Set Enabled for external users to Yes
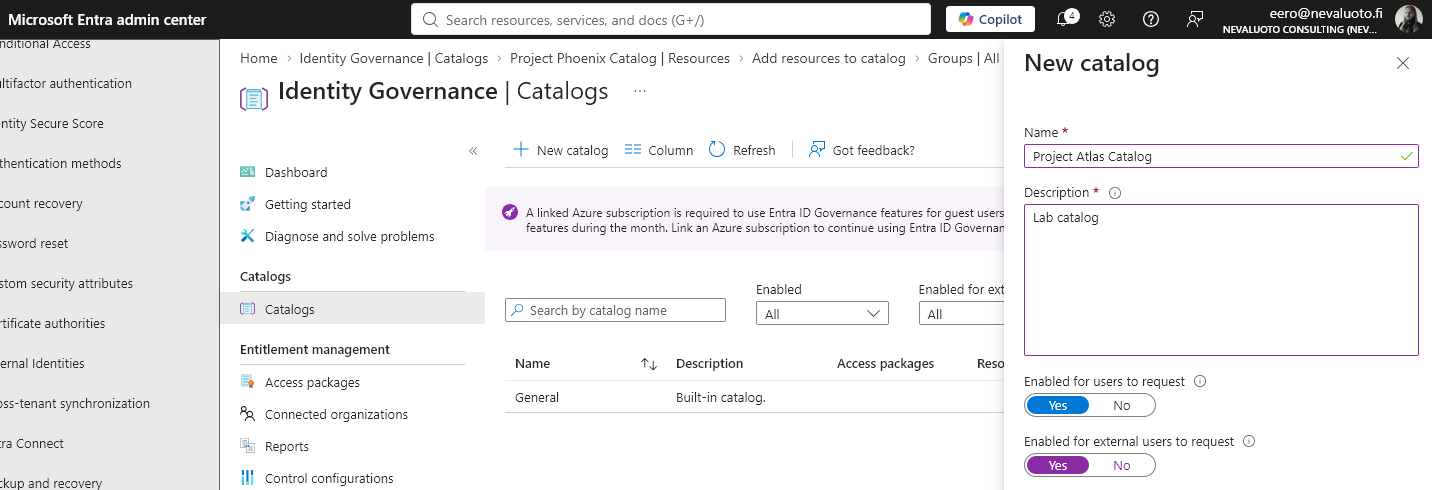The height and width of the screenshot is (490, 1432). (1058, 465)
